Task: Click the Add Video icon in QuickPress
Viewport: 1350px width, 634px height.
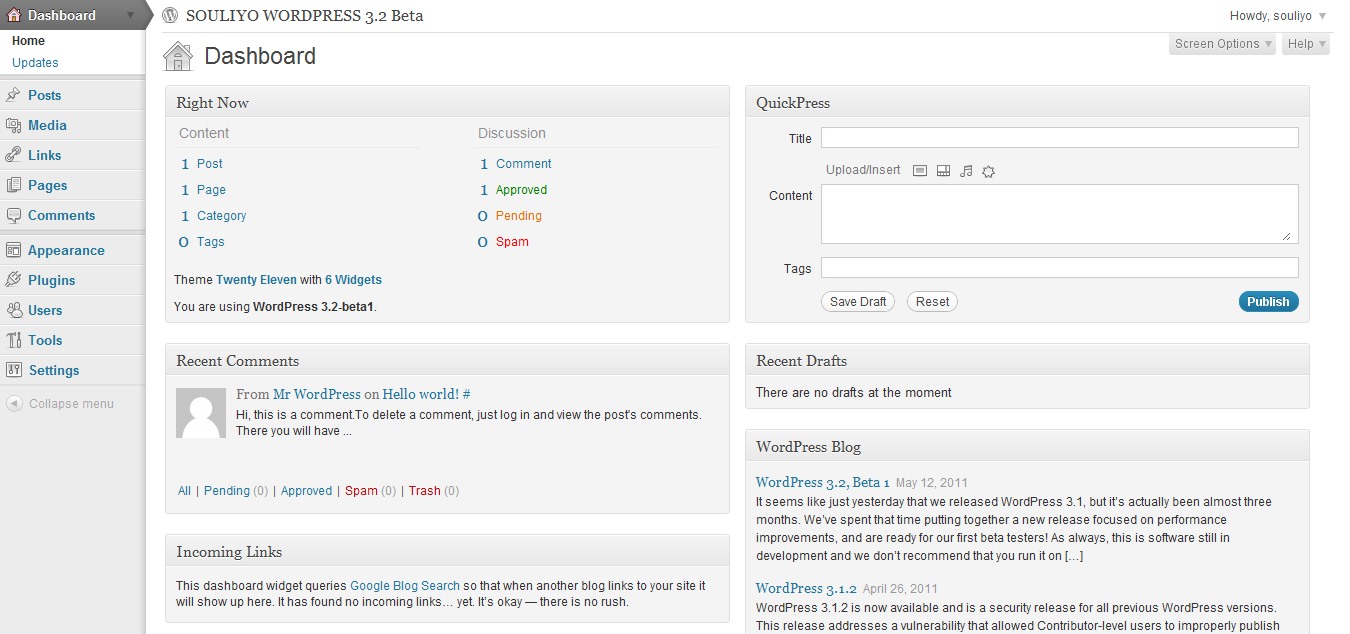Action: [943, 171]
